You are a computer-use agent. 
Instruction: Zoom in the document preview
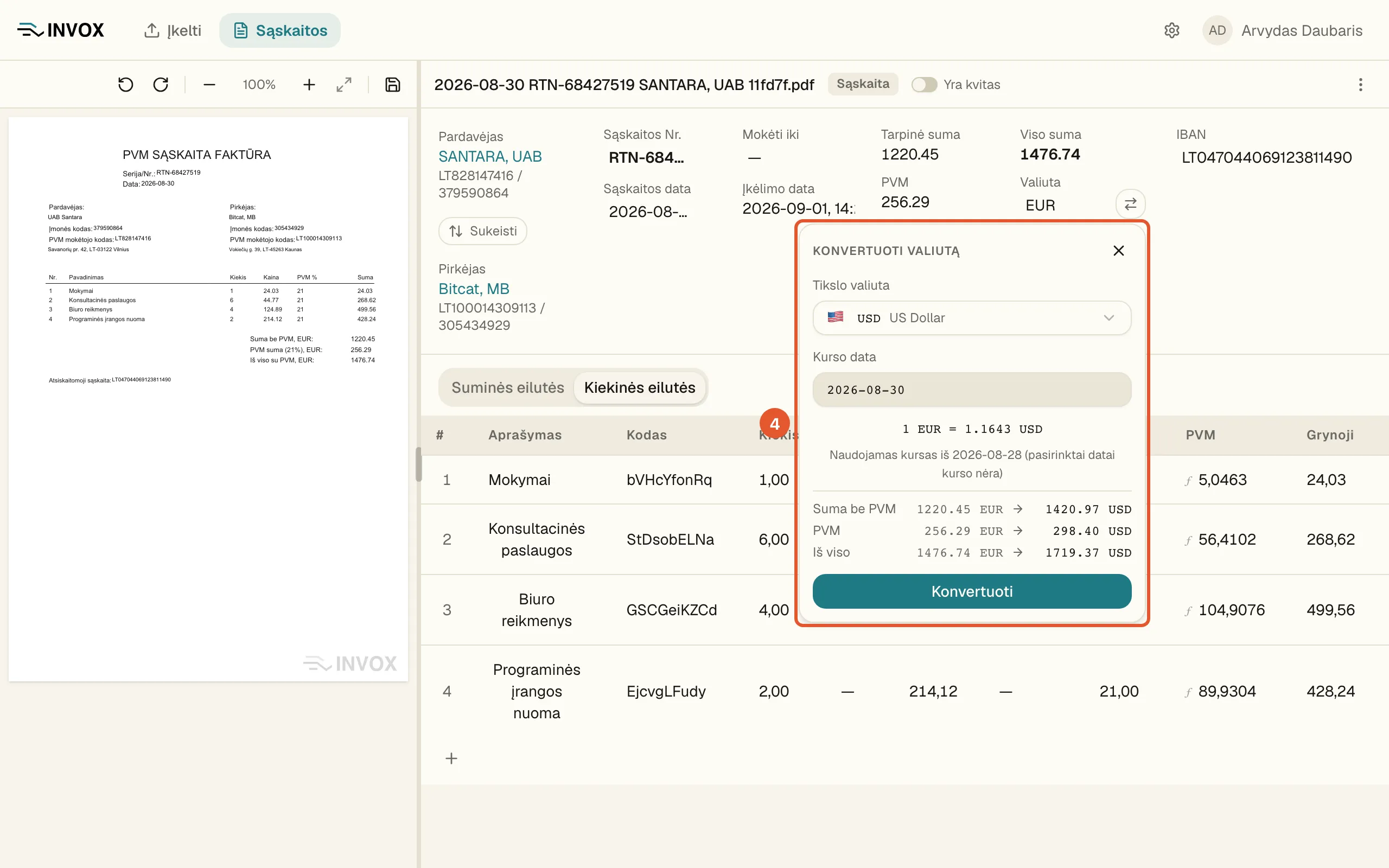pos(309,85)
